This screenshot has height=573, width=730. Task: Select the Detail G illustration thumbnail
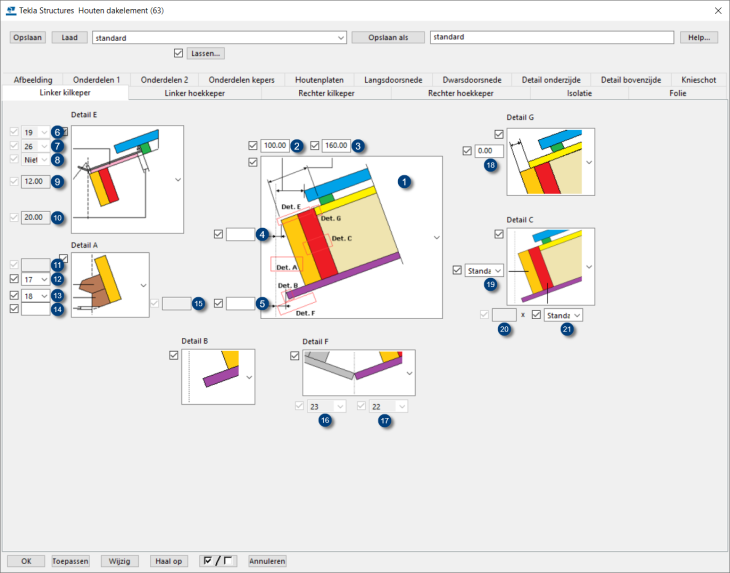point(550,162)
